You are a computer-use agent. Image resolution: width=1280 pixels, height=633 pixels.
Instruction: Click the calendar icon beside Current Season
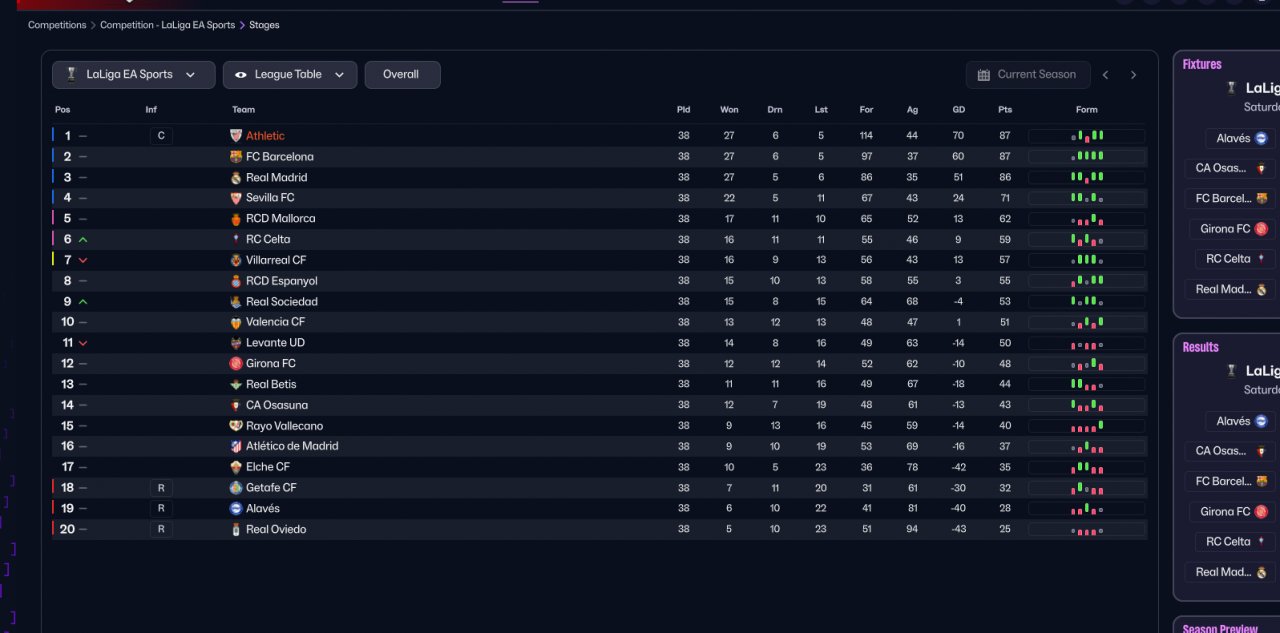(984, 75)
